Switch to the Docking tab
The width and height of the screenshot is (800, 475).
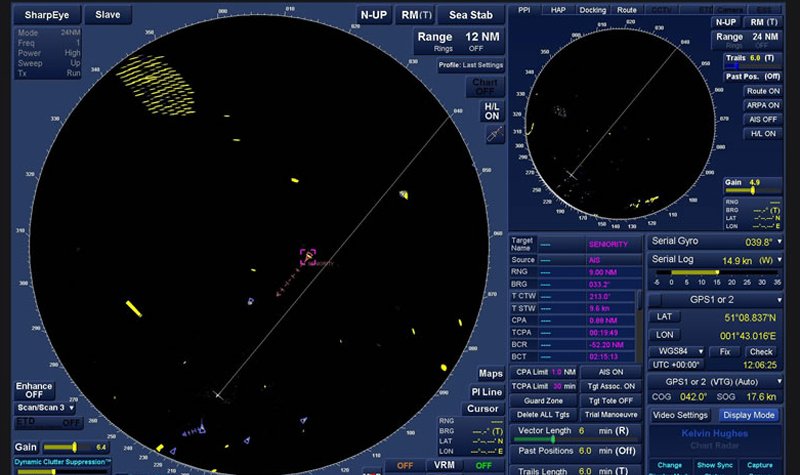592,10
